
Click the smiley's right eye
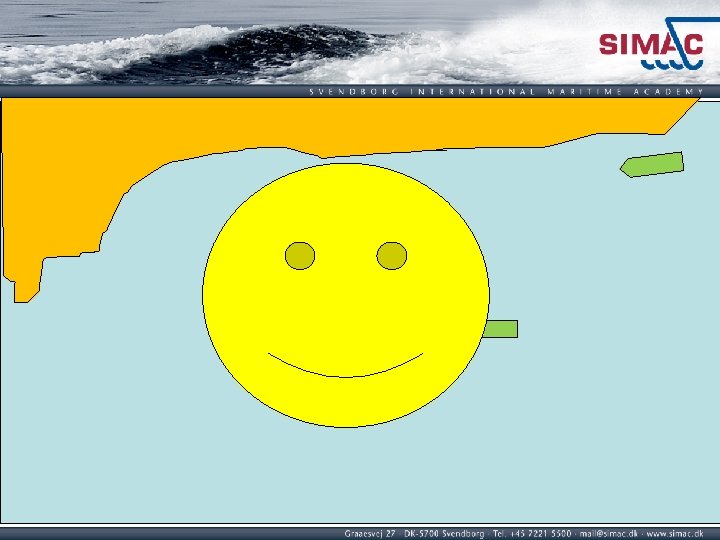(x=392, y=256)
